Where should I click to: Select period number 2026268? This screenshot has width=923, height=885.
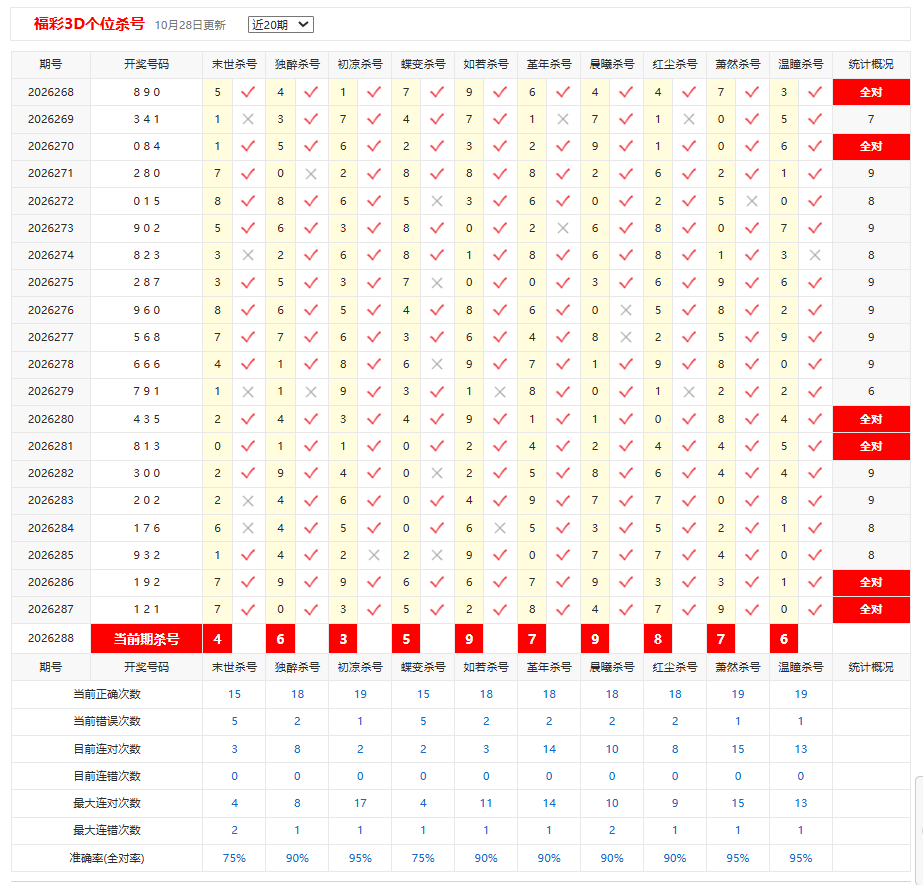point(51,92)
